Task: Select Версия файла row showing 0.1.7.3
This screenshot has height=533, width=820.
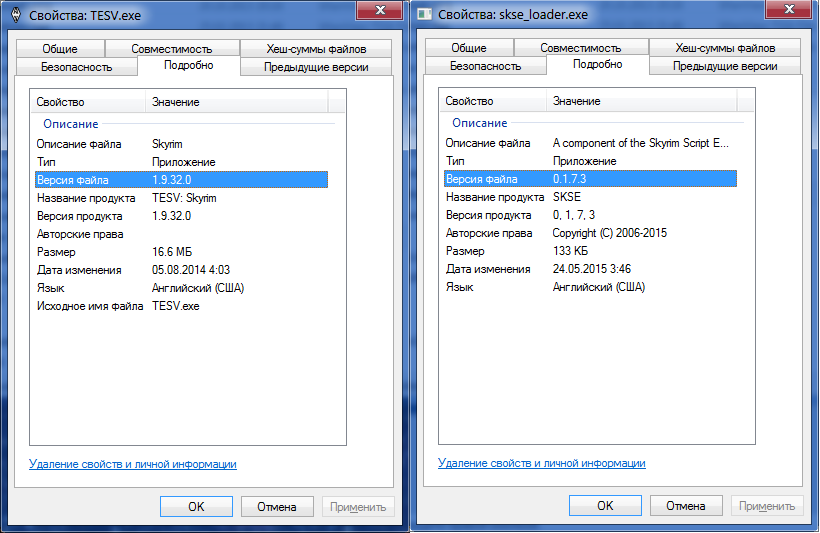Action: 590,179
